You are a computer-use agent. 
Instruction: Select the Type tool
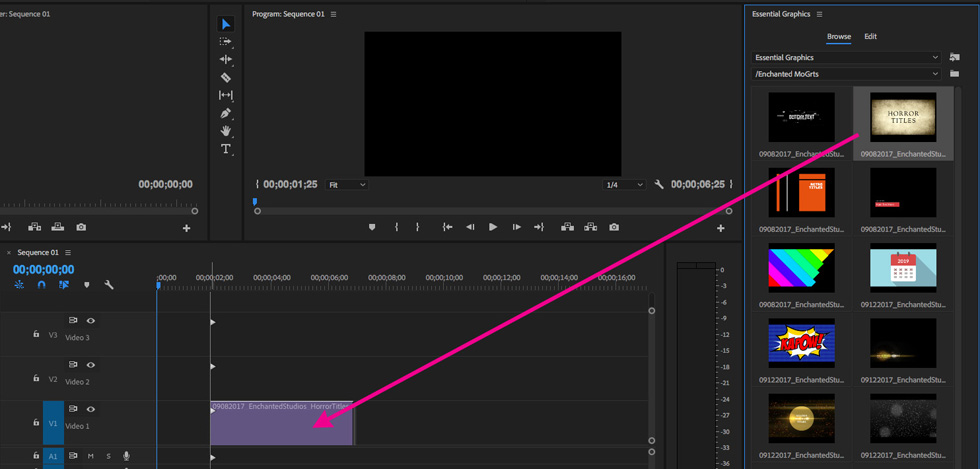[226, 149]
